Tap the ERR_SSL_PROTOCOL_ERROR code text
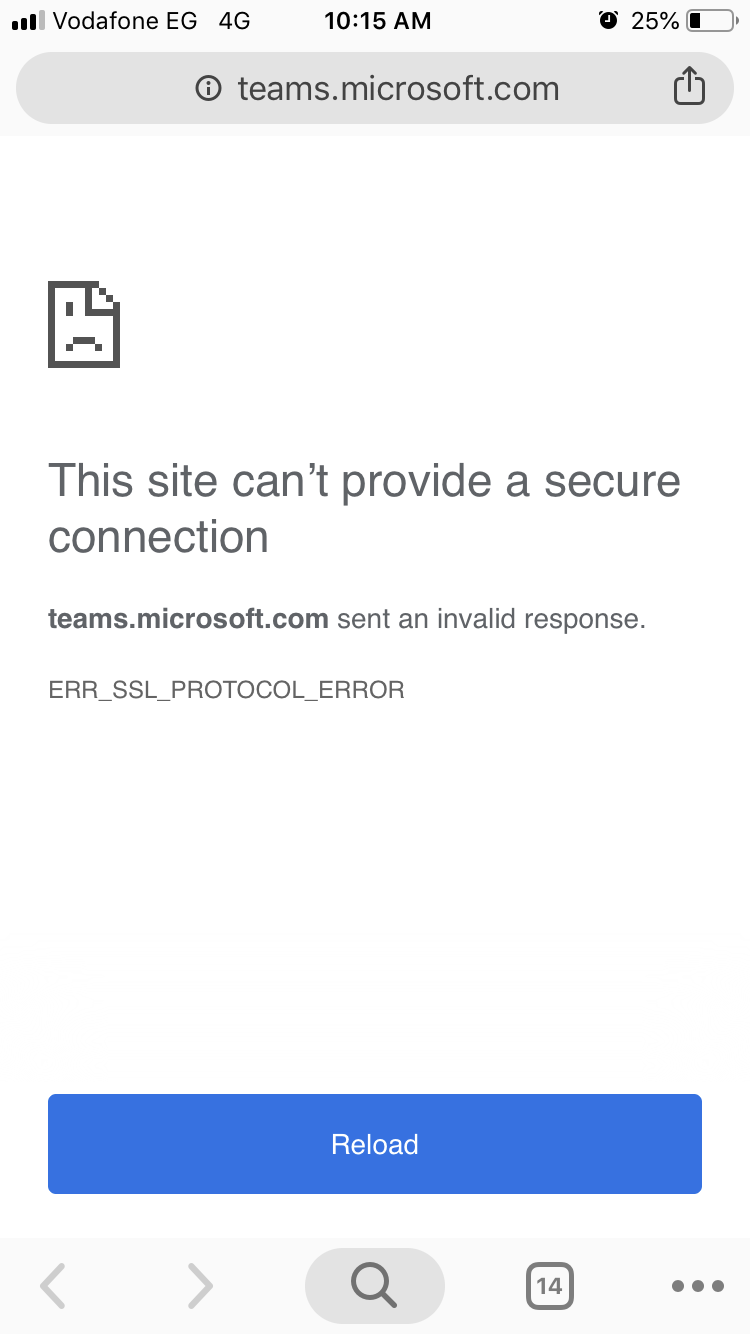This screenshot has width=750, height=1334. [226, 690]
